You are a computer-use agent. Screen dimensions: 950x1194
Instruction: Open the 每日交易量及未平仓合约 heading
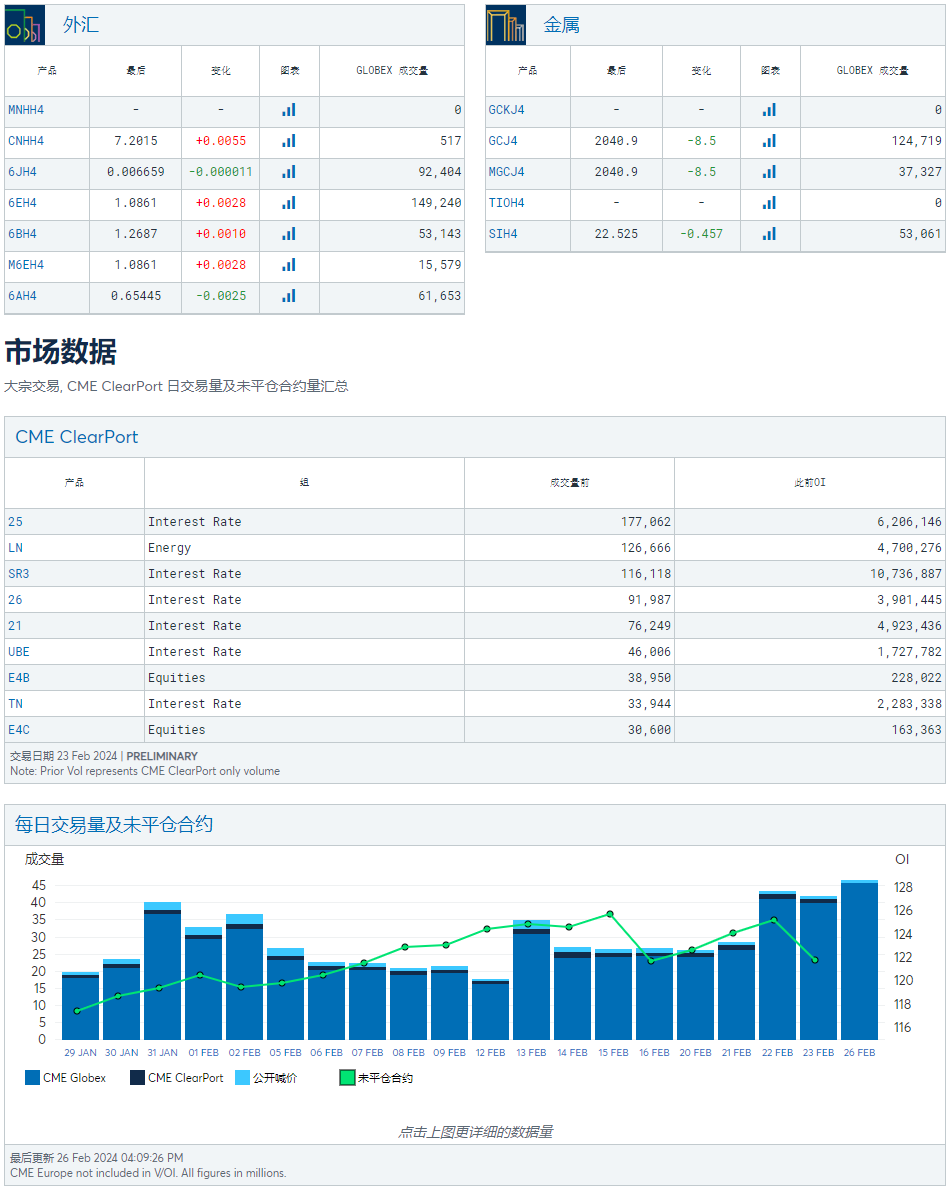click(x=113, y=825)
